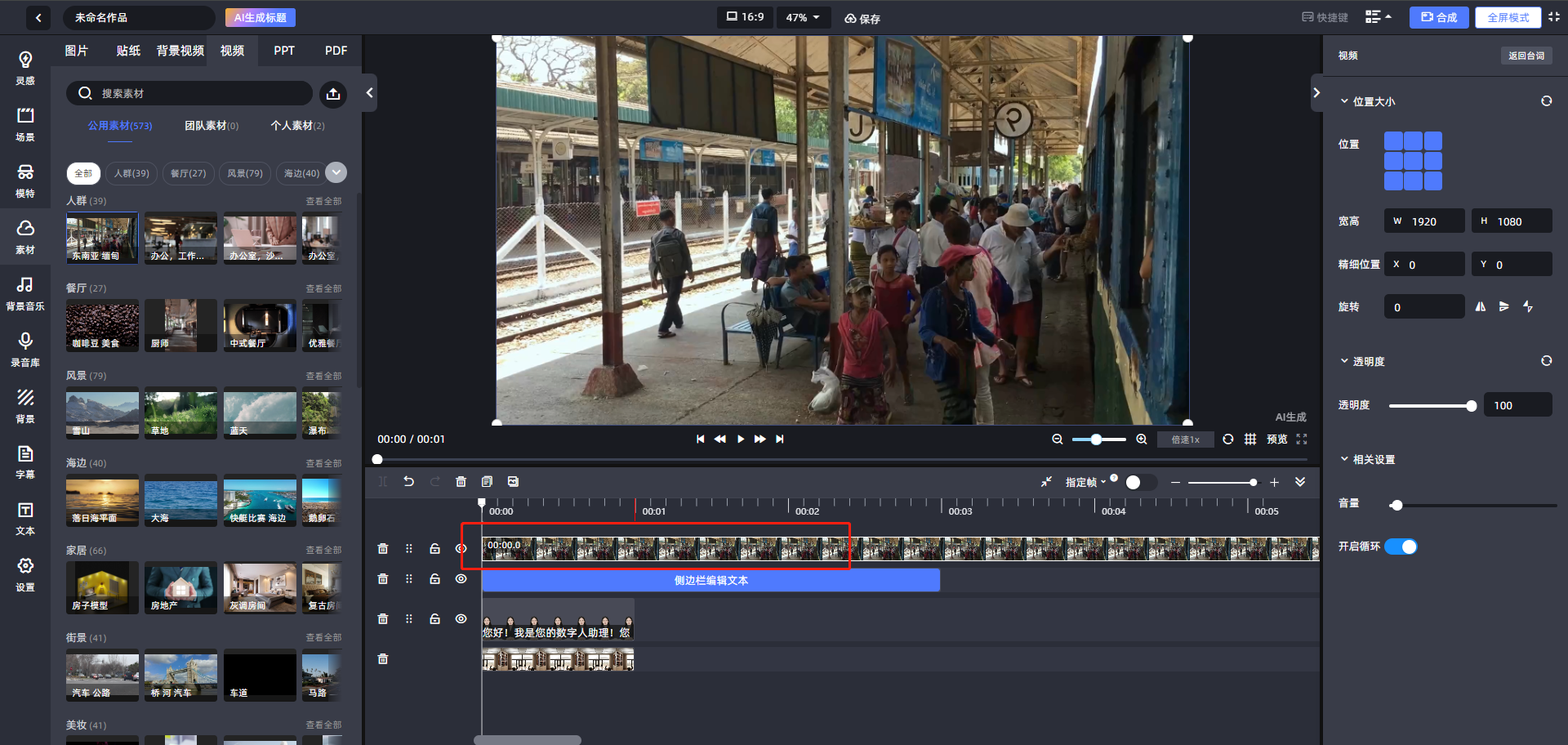
Task: Delete selected clip with toolbar trash icon
Action: point(461,482)
